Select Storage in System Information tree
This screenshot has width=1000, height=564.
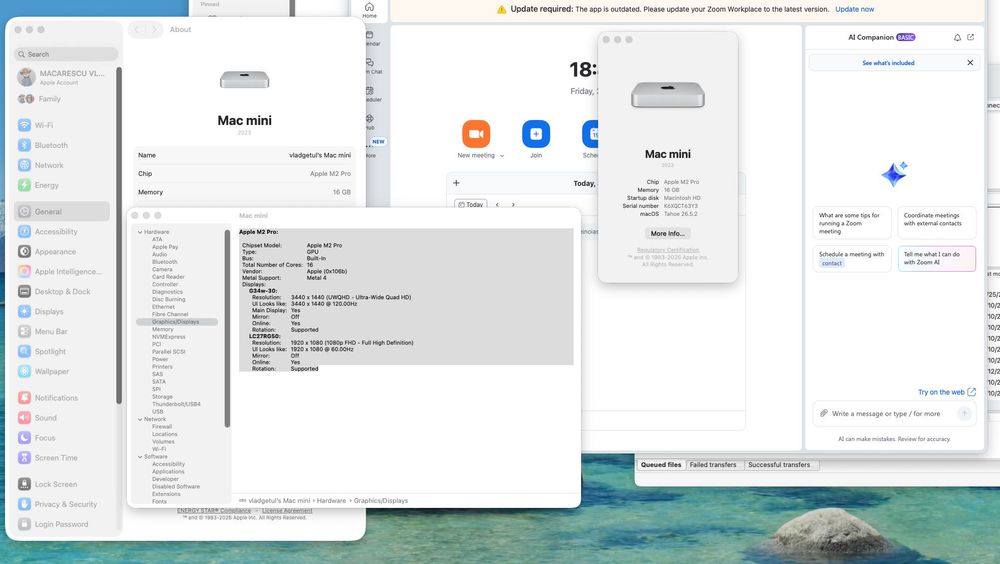[162, 397]
